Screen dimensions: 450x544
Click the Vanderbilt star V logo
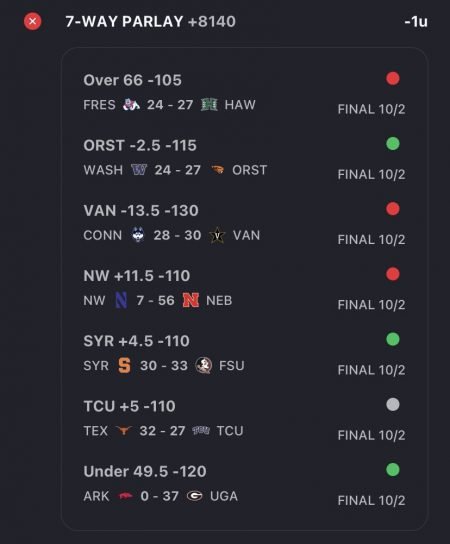[x=218, y=235]
